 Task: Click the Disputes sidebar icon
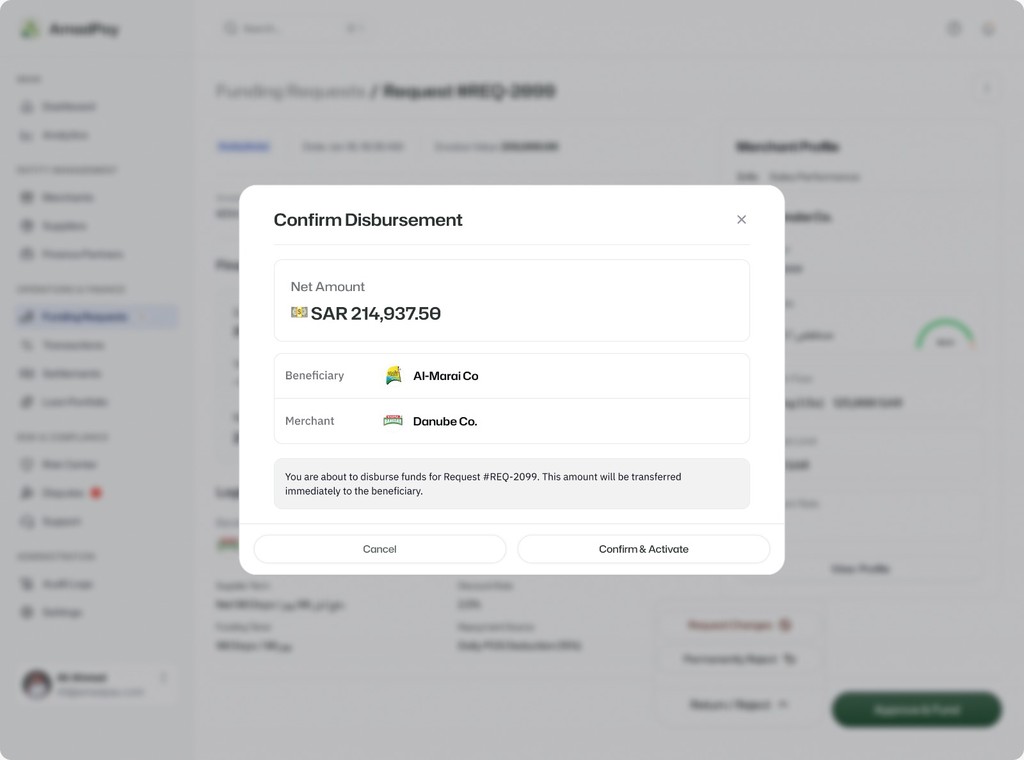[25, 493]
